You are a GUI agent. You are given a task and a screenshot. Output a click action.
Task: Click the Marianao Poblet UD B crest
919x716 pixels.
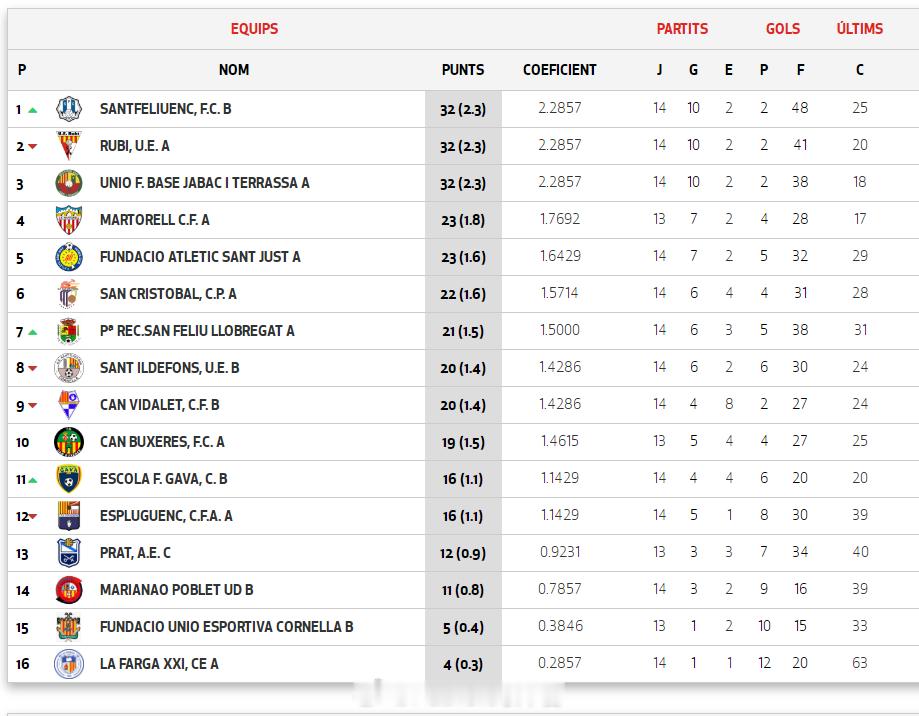[69, 590]
